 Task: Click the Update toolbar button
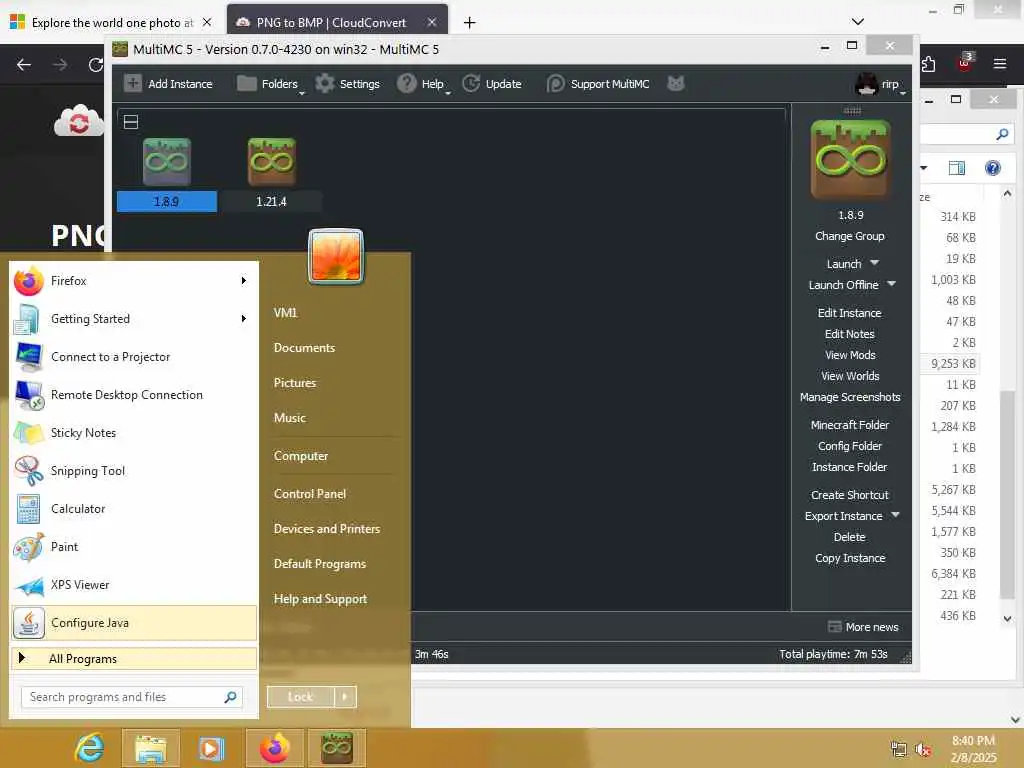[x=492, y=84]
